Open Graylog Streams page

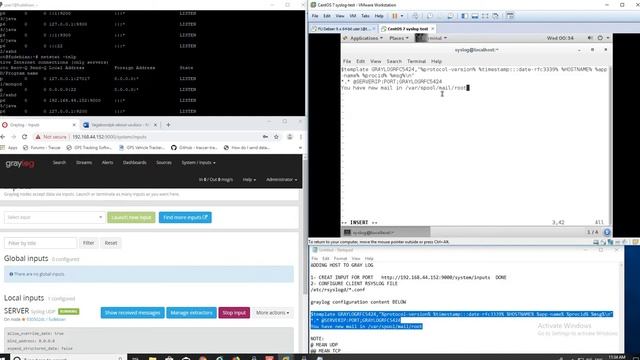coord(84,162)
